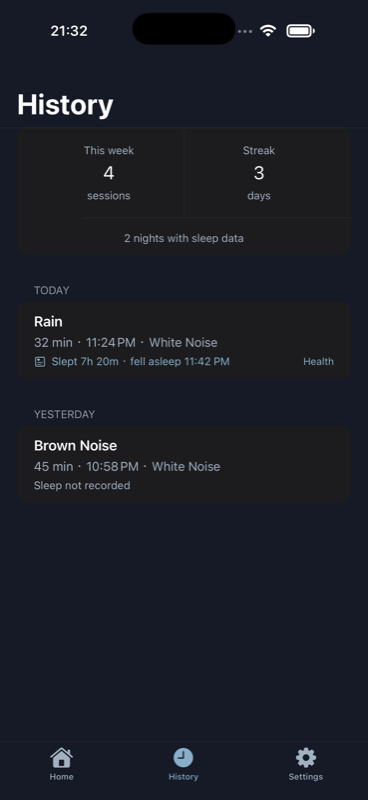Tap the TODAY section header
The height and width of the screenshot is (800, 368).
click(52, 290)
